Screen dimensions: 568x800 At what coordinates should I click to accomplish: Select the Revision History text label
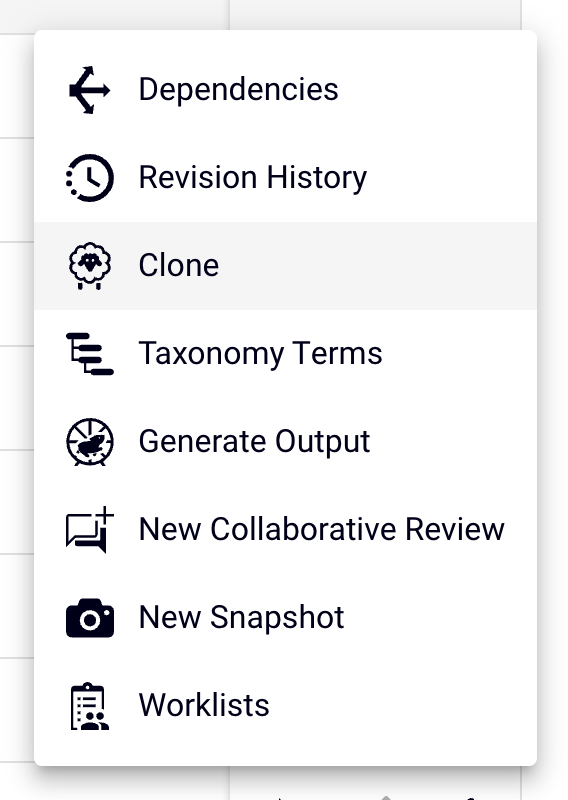tap(253, 178)
